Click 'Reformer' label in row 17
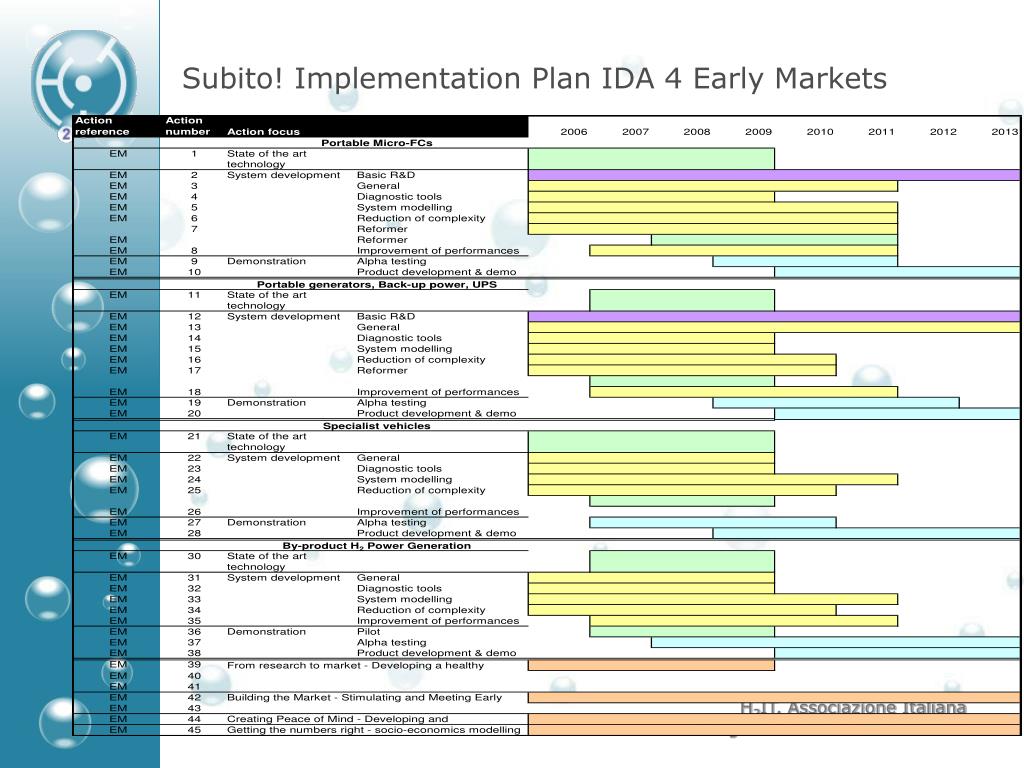This screenshot has width=1024, height=768. 382,370
